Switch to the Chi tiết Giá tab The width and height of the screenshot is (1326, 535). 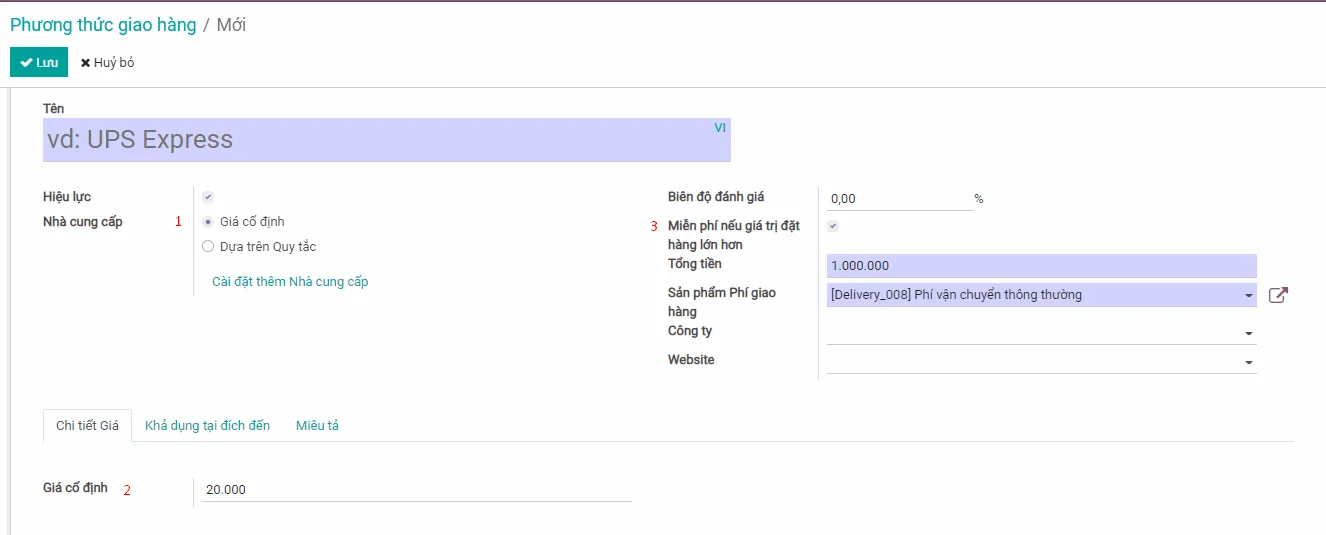[87, 426]
